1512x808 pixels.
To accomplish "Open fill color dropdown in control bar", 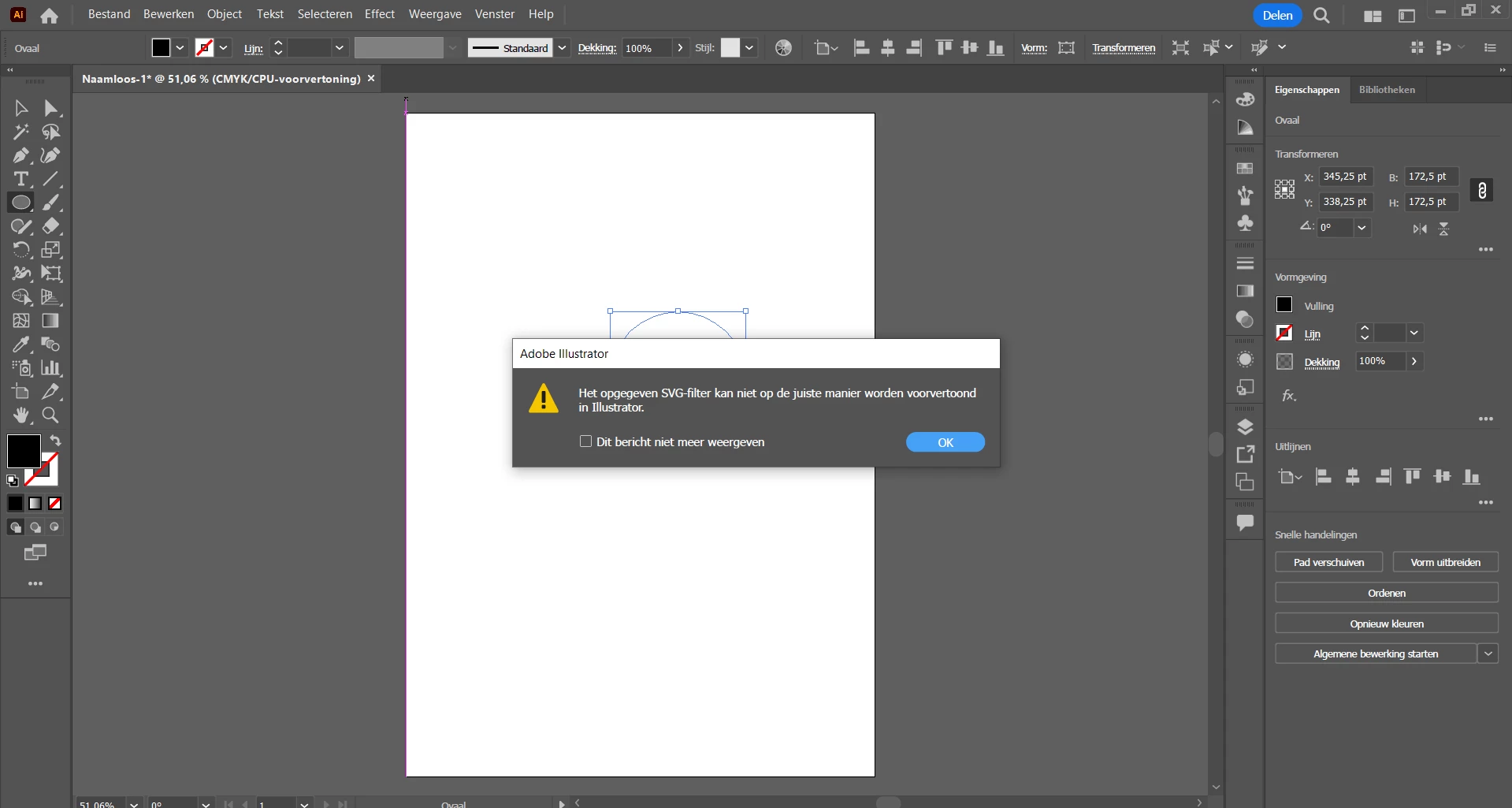I will click(x=180, y=48).
